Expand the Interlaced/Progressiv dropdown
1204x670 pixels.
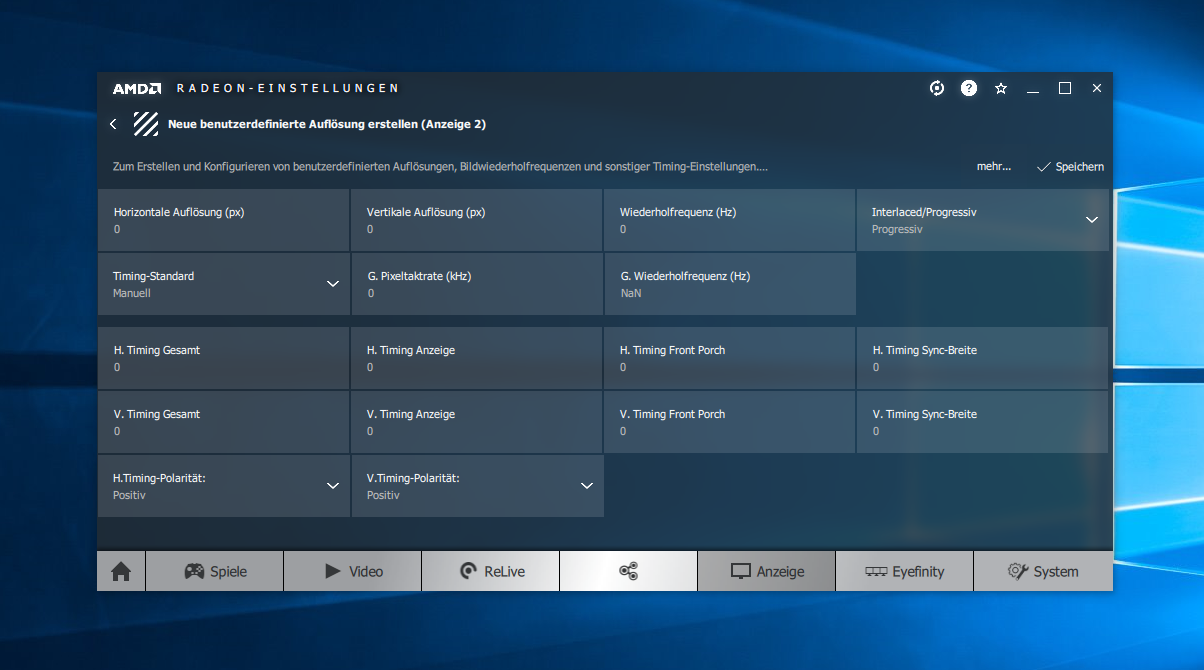[x=983, y=220]
